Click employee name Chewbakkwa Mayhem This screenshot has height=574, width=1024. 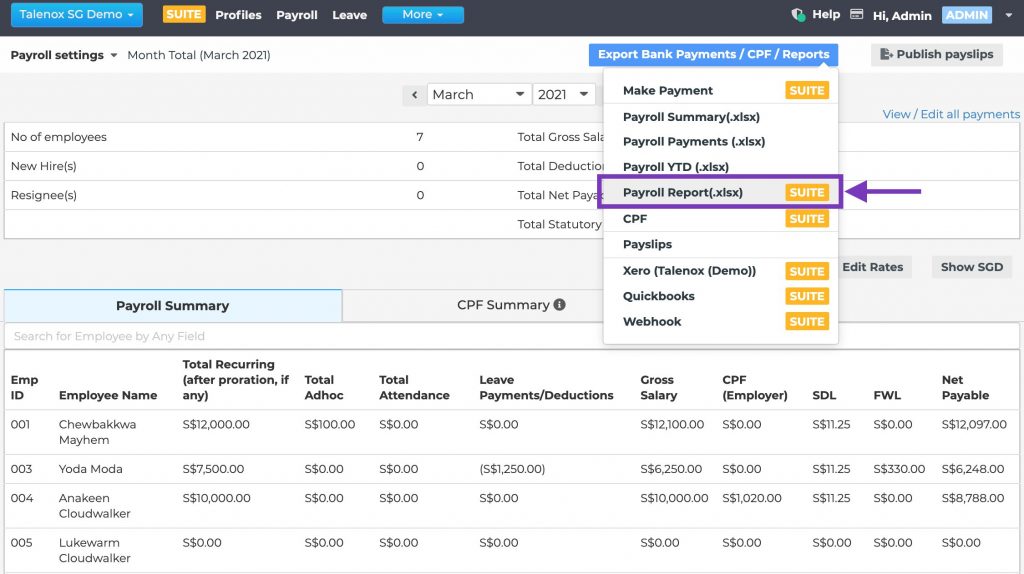click(97, 432)
